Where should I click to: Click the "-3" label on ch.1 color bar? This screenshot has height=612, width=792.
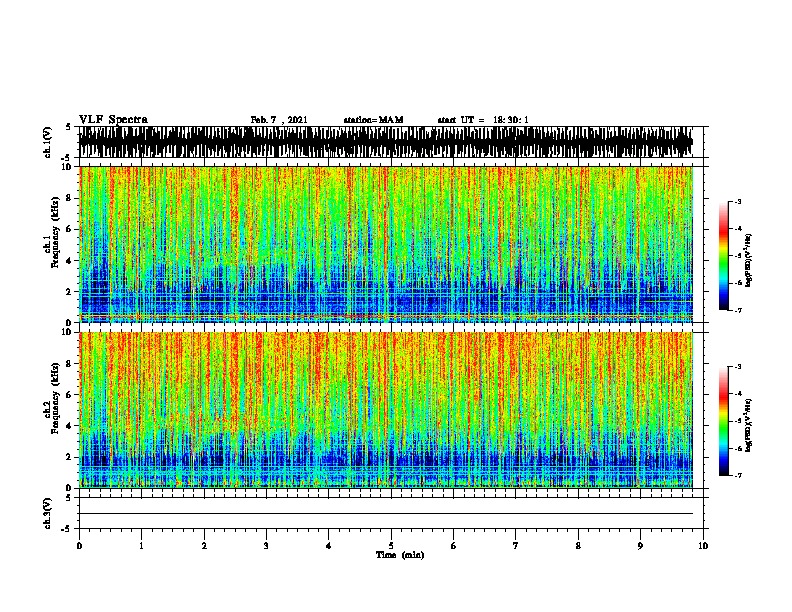(x=738, y=202)
